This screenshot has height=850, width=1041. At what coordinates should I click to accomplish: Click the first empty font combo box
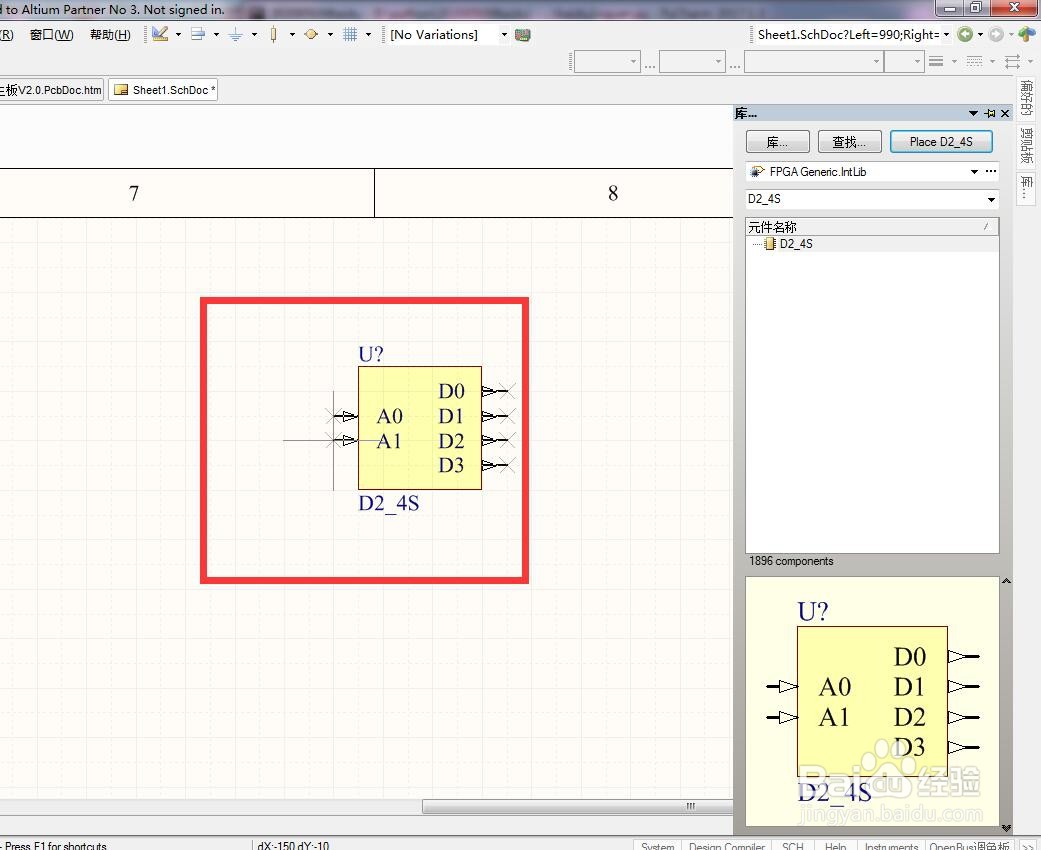(x=607, y=62)
